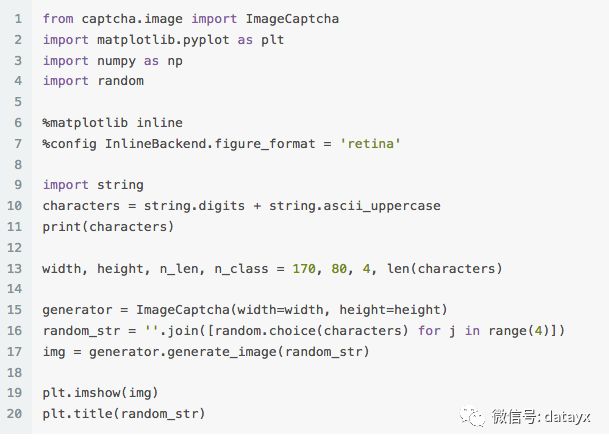
Task: Click the WeChat logo icon in watermark
Action: pyautogui.click(x=472, y=417)
